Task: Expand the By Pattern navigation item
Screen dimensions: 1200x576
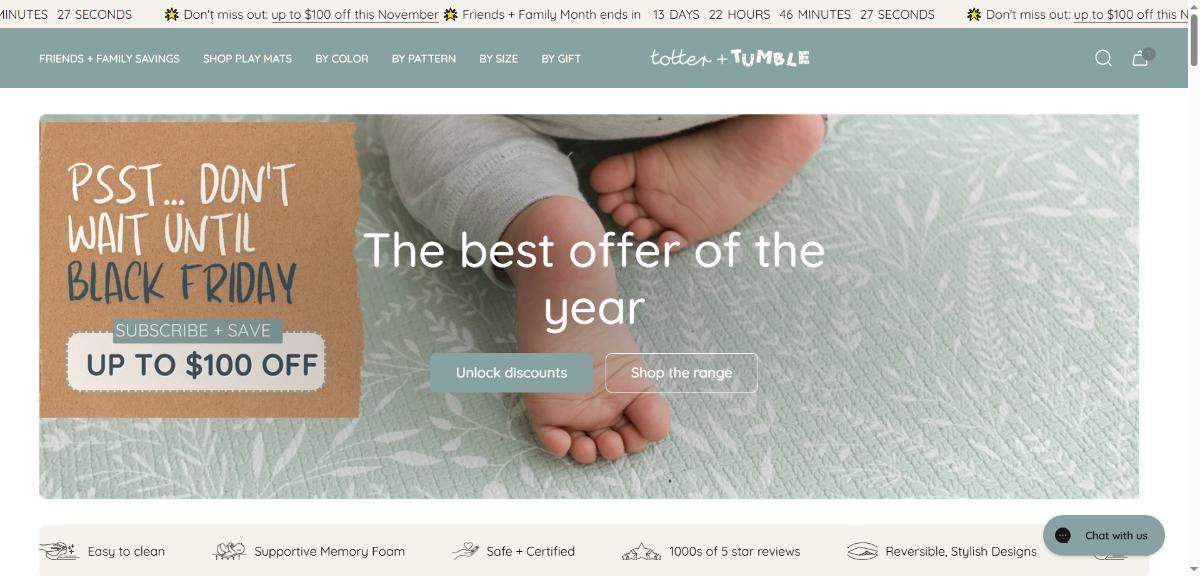Action: click(424, 59)
